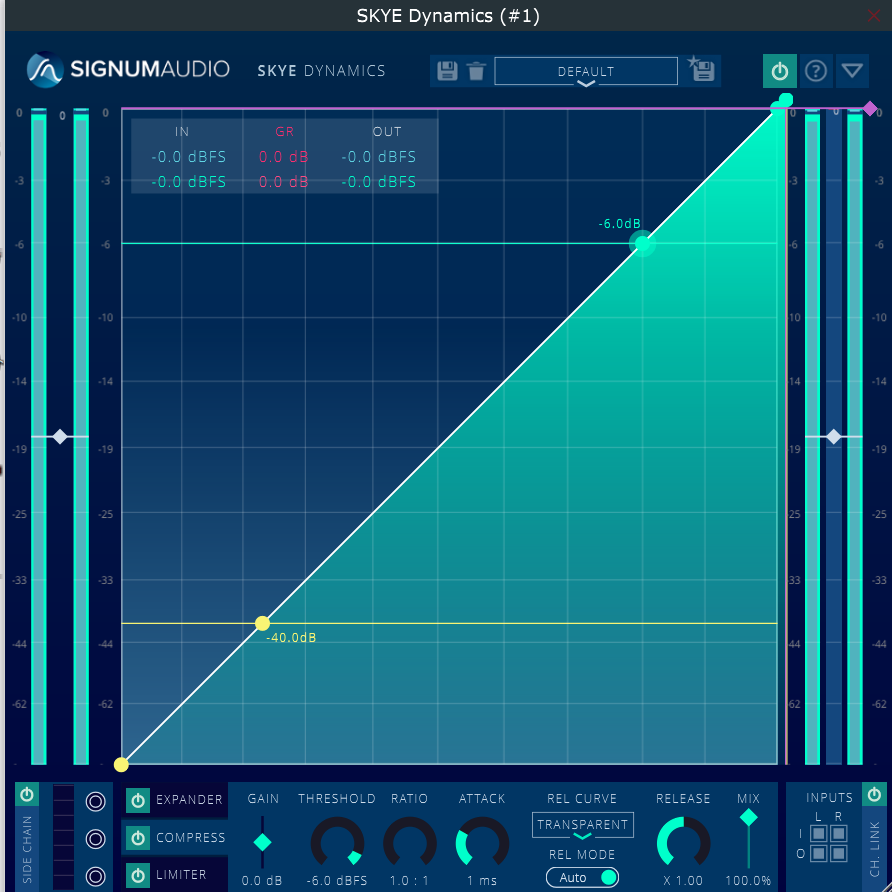Open the triangle options menu in header
The height and width of the screenshot is (892, 892).
tap(852, 71)
